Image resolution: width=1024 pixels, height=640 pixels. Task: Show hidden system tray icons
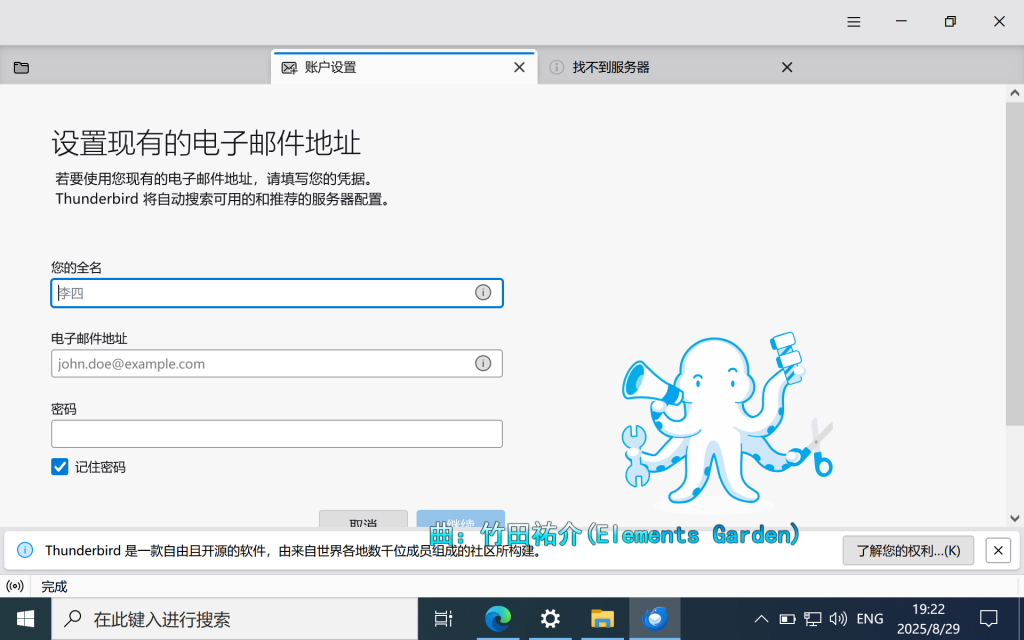coord(761,618)
